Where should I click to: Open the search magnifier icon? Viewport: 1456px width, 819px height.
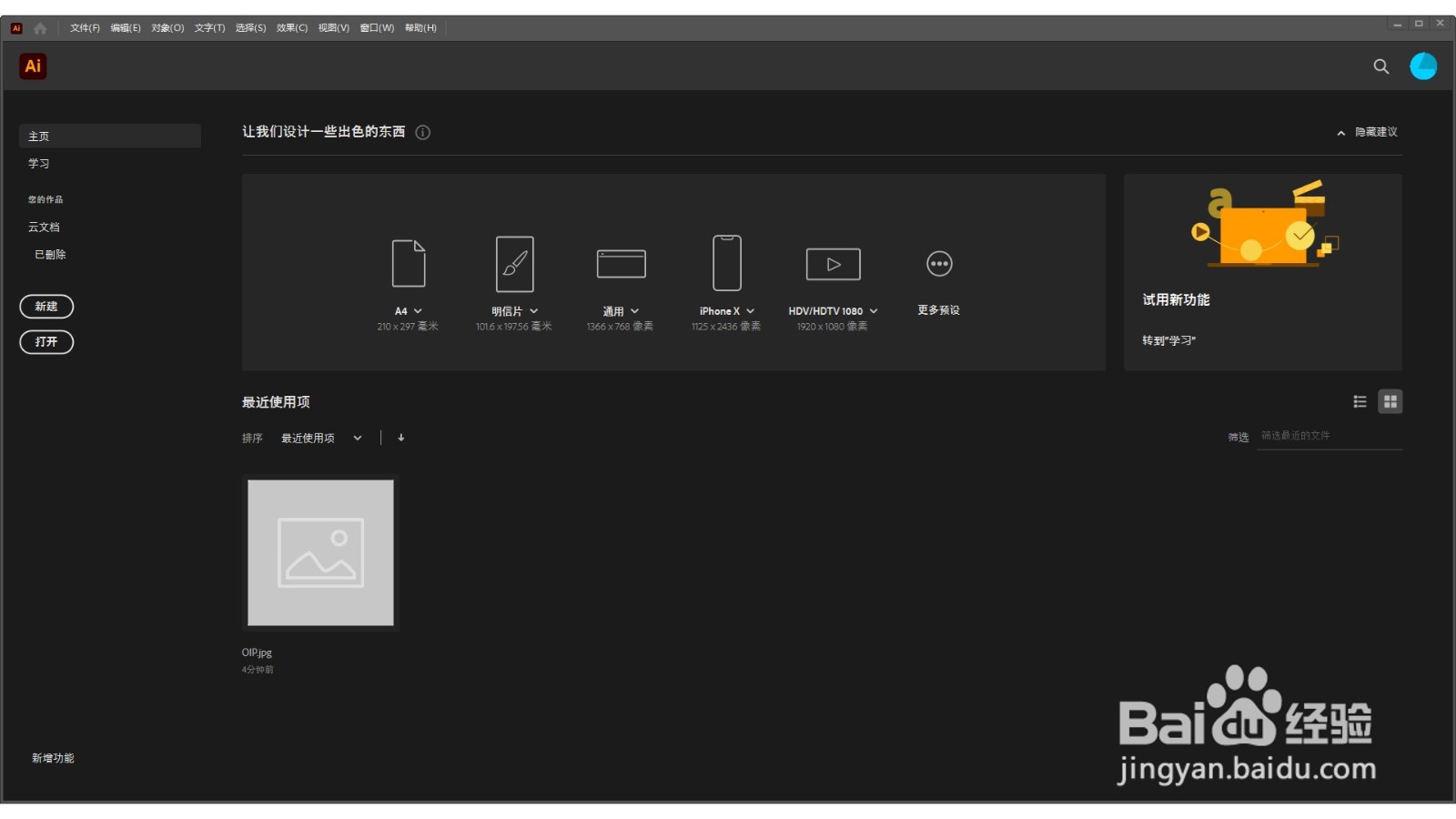(x=1380, y=66)
